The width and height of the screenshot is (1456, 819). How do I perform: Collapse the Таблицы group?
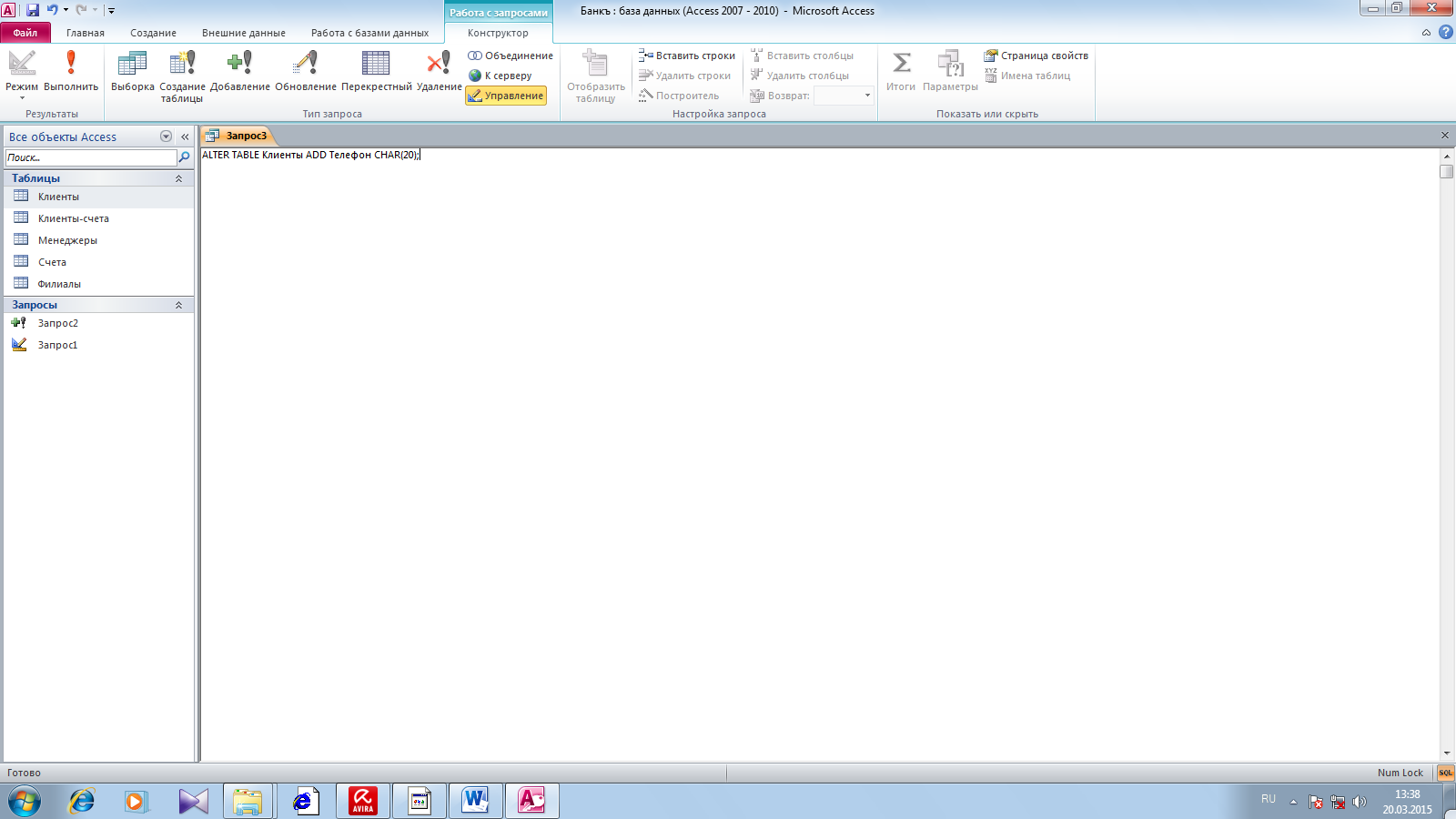(178, 178)
